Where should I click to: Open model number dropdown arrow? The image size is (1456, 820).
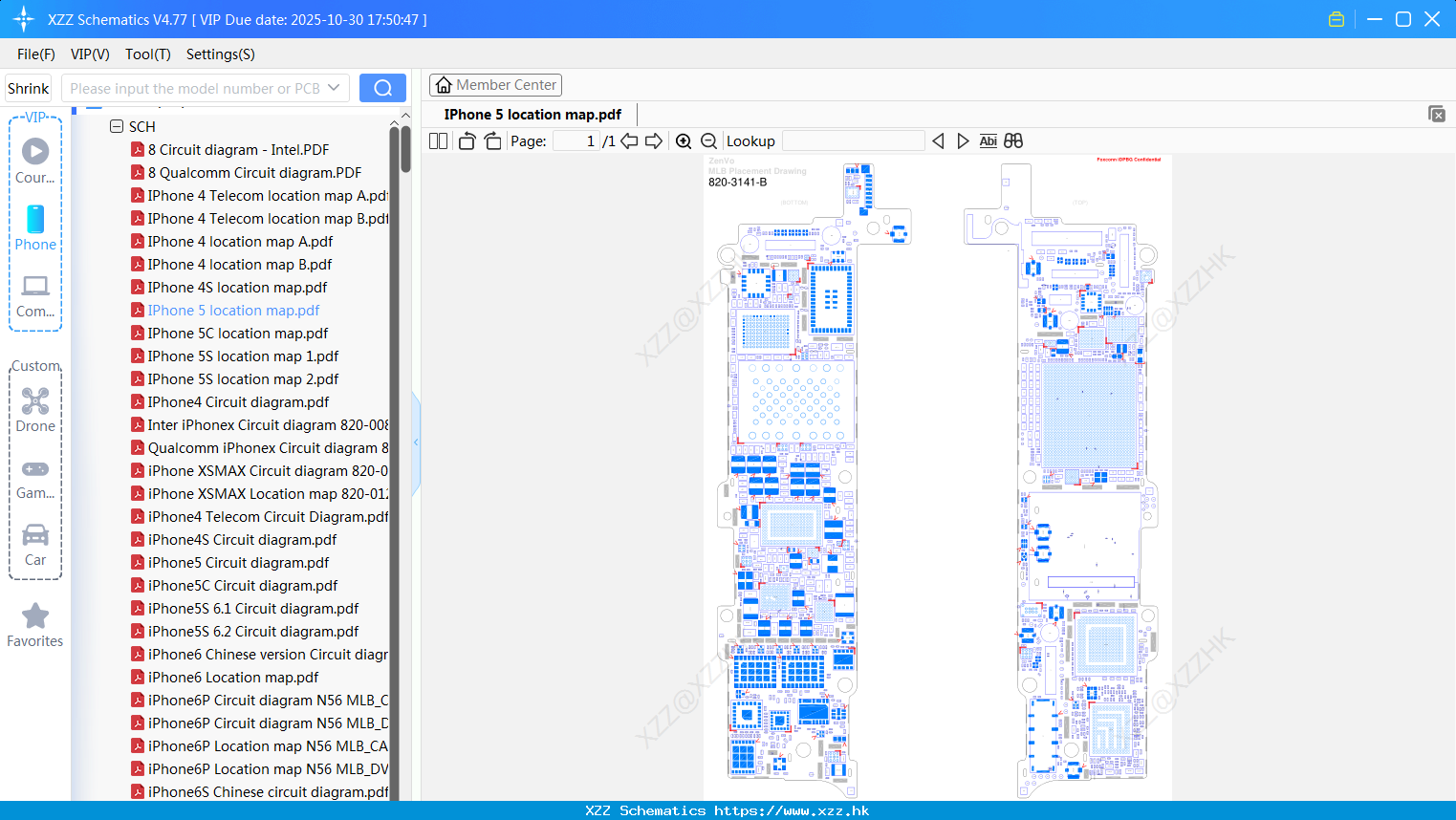334,88
